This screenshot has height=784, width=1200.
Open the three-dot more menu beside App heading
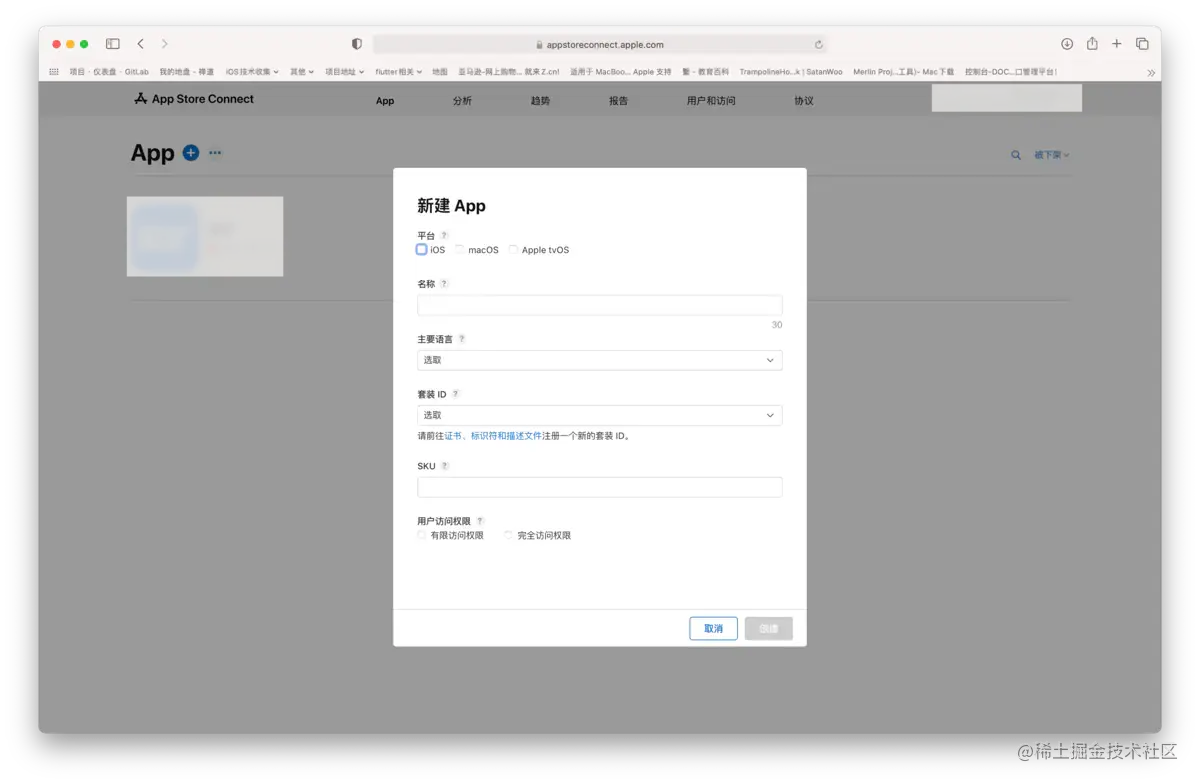(x=215, y=153)
